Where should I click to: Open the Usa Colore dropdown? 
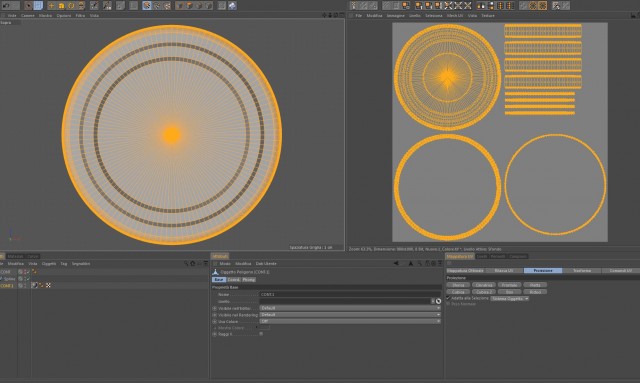(x=350, y=321)
